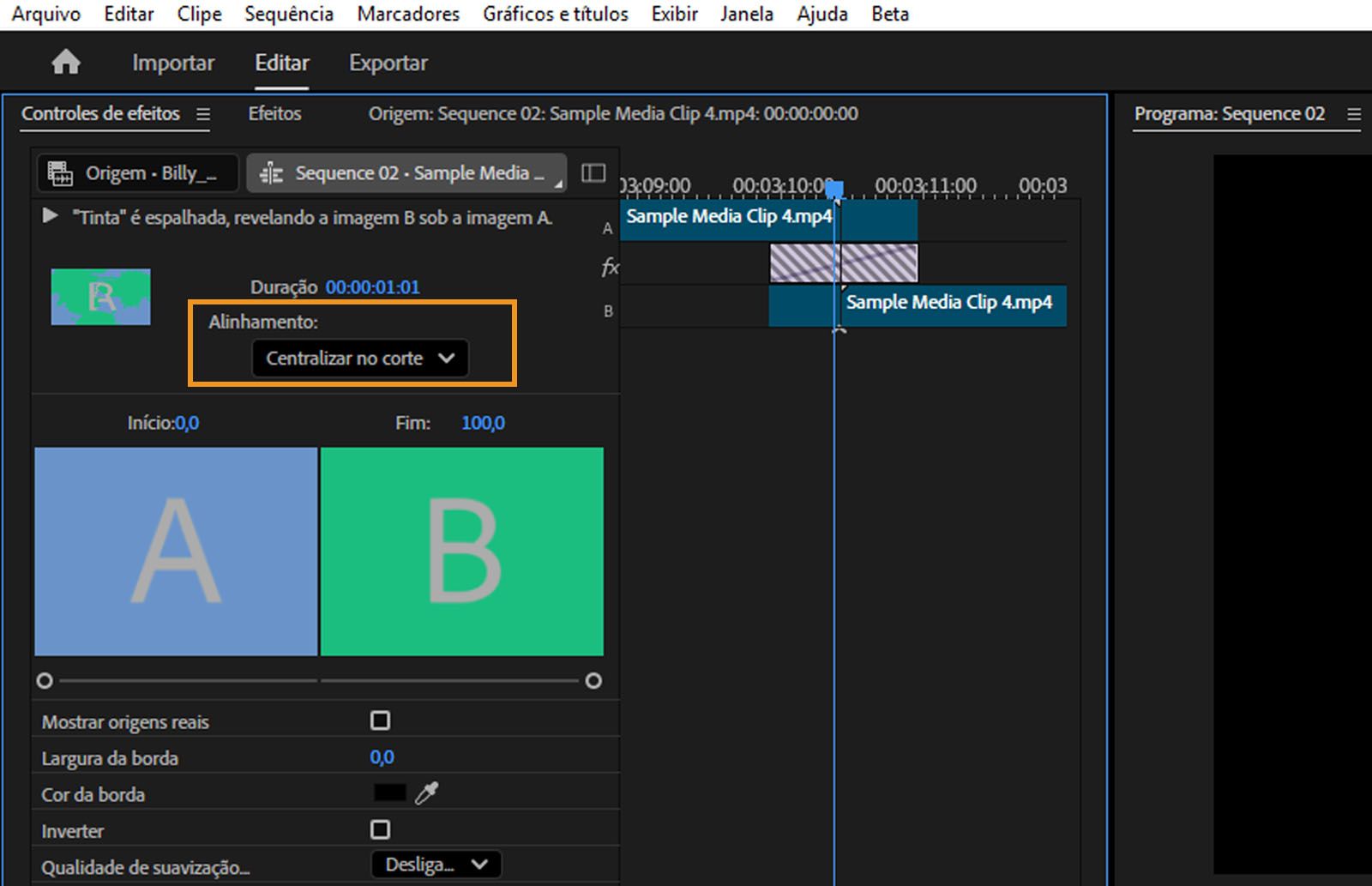Switch to the Efeitos tab

tap(274, 113)
